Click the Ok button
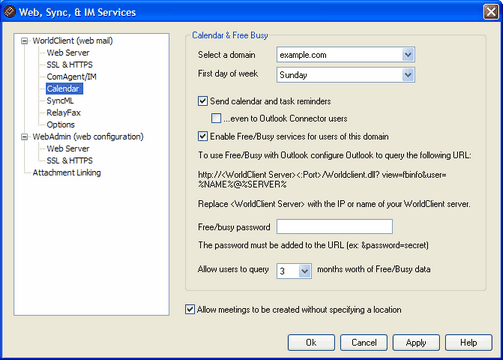Viewport: 503px width, 360px height. pyautogui.click(x=311, y=343)
